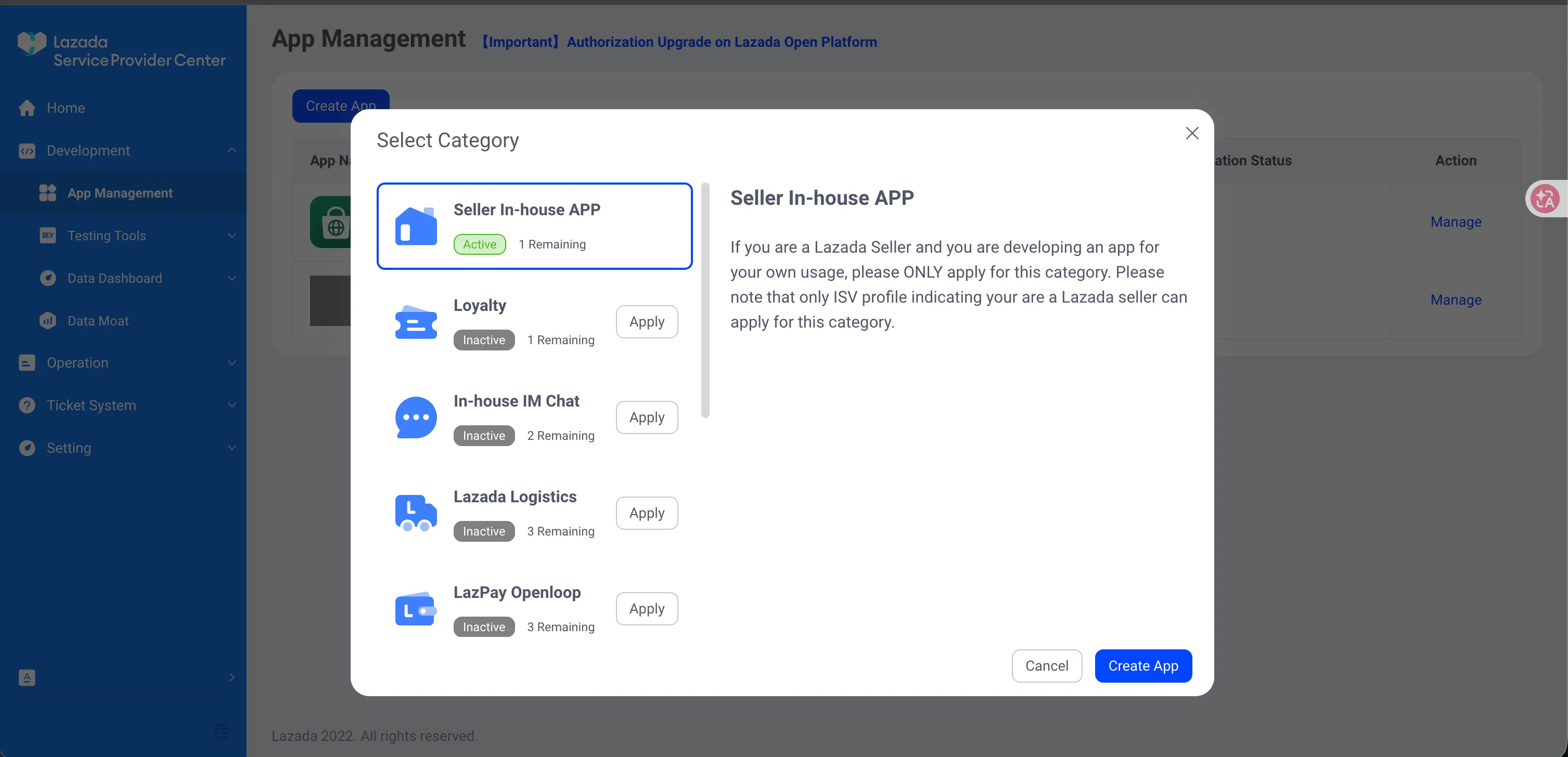Screen dimensions: 1568x757
Task: Click the Setting sidebar icon
Action: (x=27, y=448)
